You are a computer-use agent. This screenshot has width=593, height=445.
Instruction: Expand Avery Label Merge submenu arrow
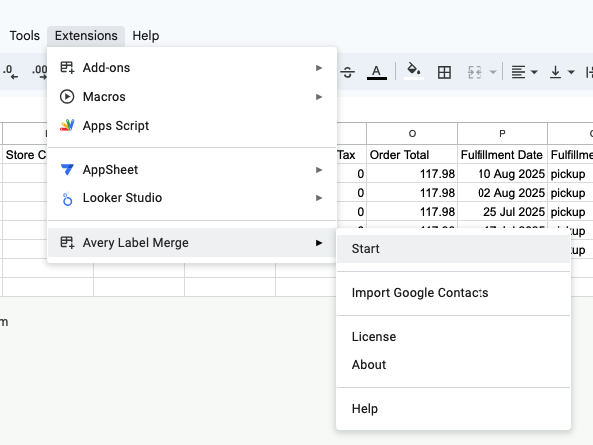point(319,243)
